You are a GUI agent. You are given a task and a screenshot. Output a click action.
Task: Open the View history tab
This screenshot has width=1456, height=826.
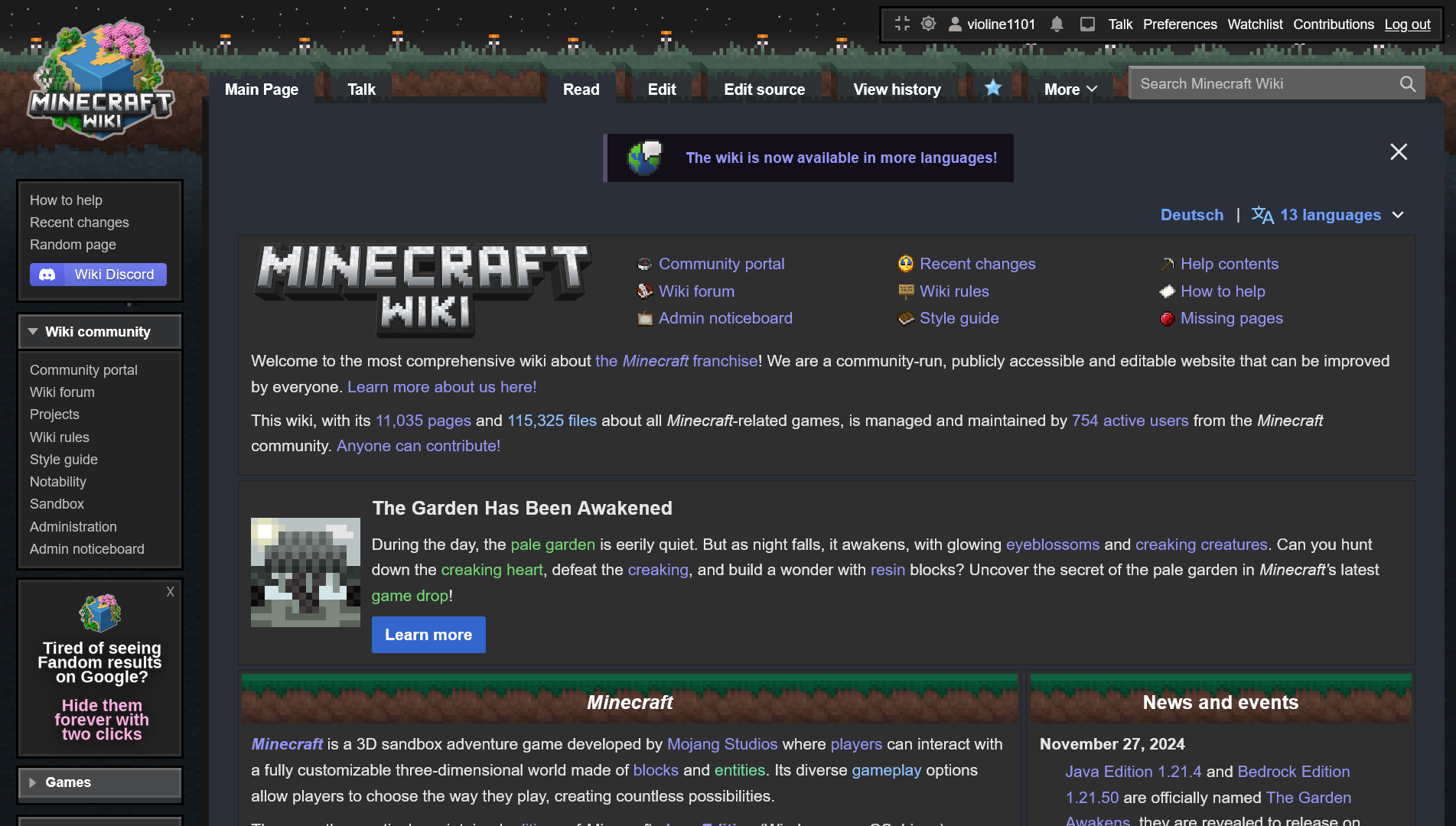[897, 89]
